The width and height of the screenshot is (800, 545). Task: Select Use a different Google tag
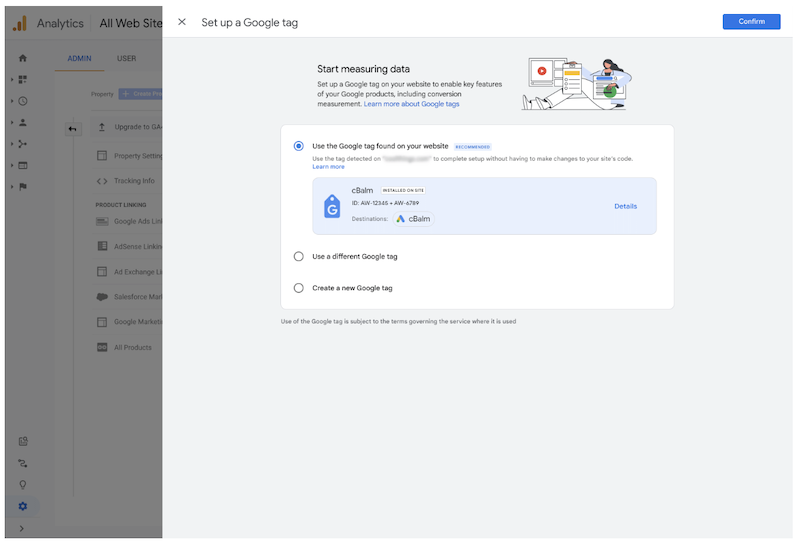click(298, 257)
